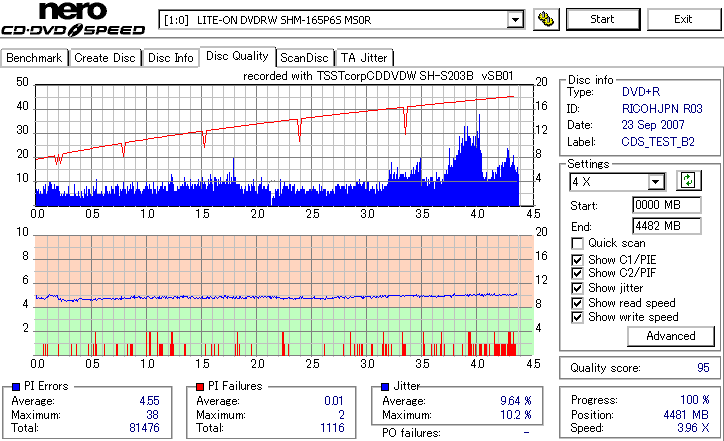
Task: Click the Progress value 100 %
Action: (695, 400)
